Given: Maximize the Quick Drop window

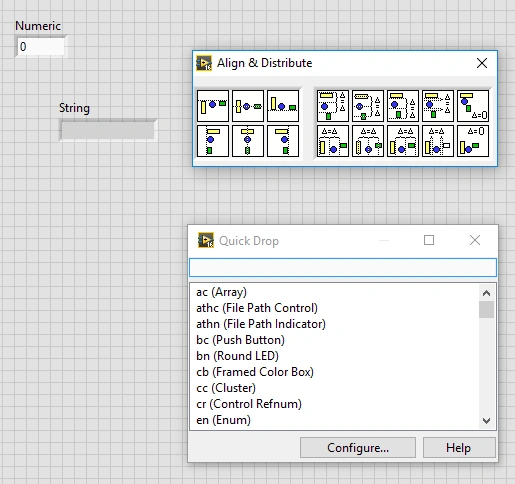Looking at the screenshot, I should pos(429,240).
